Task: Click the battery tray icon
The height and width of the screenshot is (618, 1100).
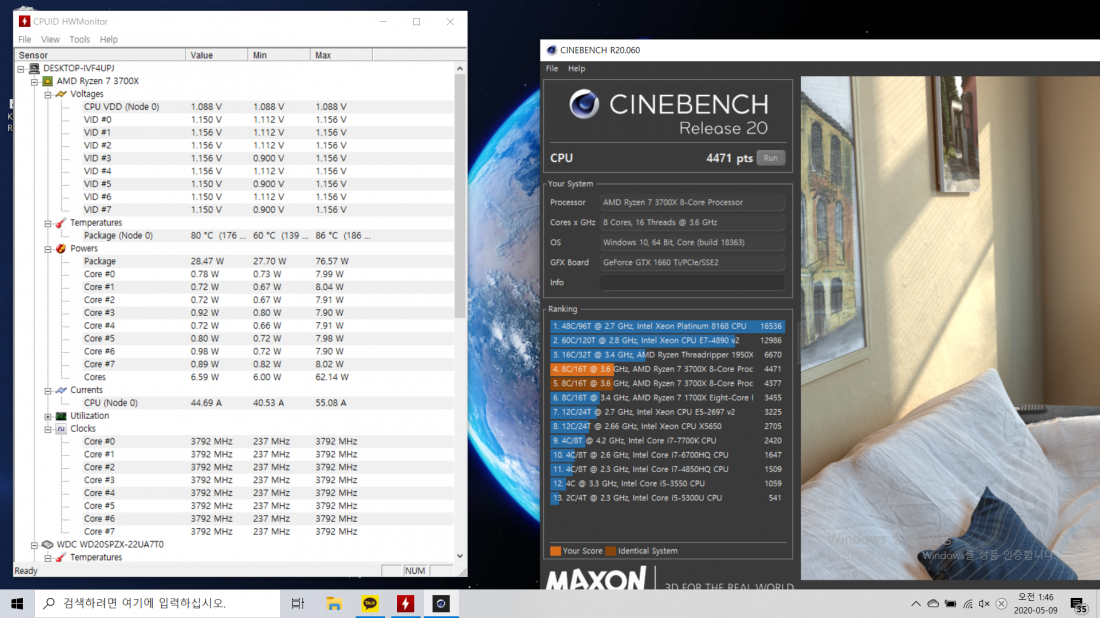Action: pos(951,603)
